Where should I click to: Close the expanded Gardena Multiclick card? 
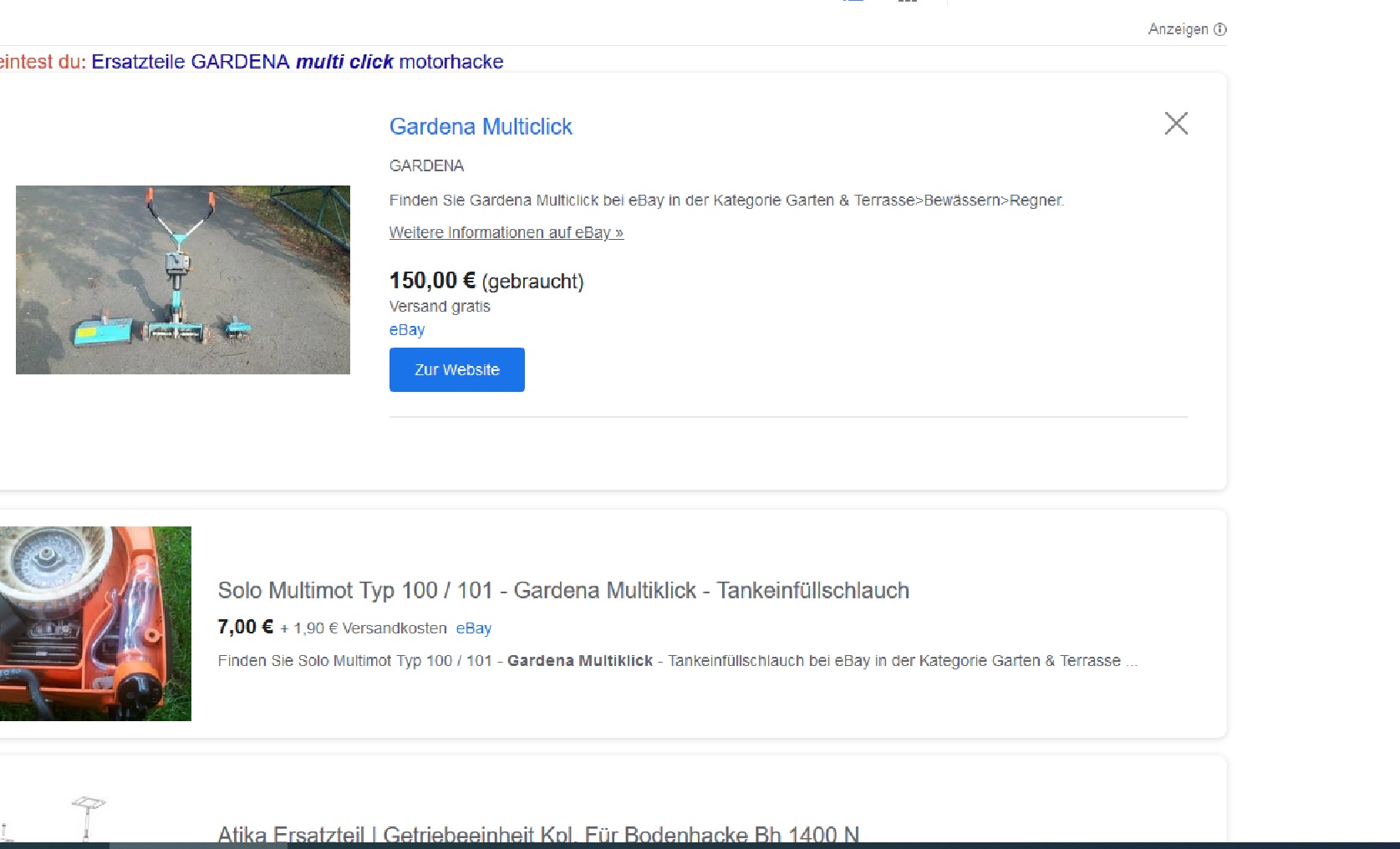click(1176, 124)
